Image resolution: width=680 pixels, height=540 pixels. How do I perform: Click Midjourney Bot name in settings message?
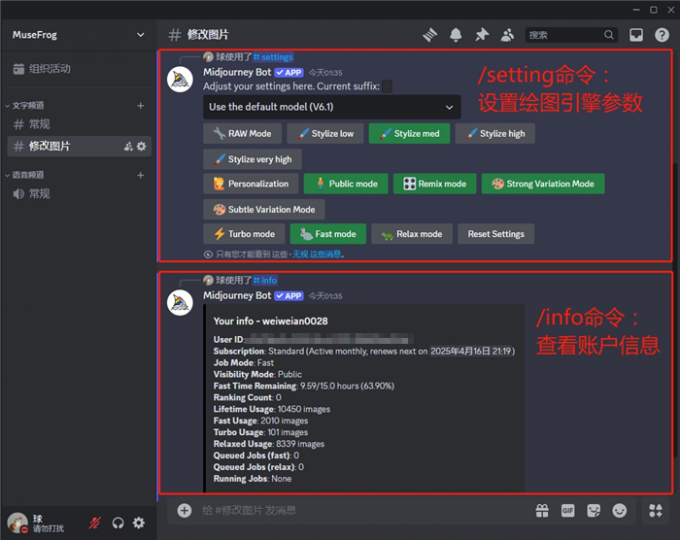tap(237, 72)
